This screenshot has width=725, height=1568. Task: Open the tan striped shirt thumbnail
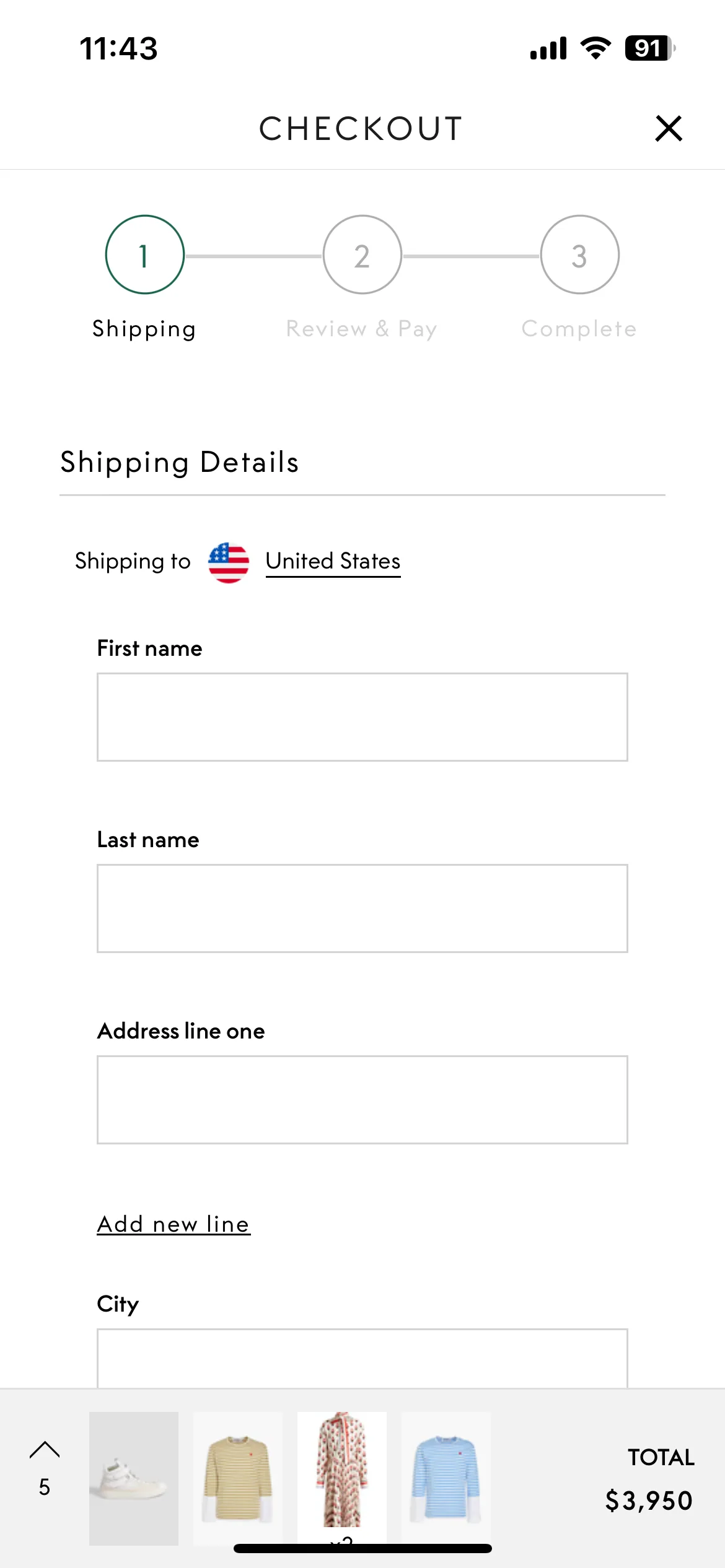click(238, 1478)
